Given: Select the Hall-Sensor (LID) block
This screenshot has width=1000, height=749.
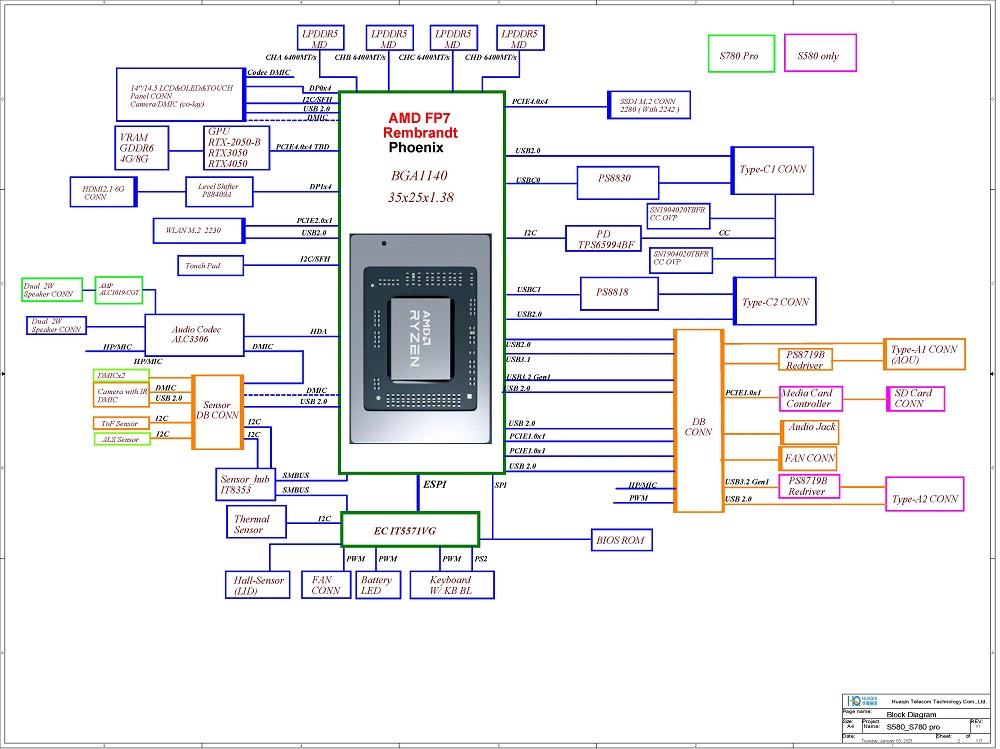Looking at the screenshot, I should [x=259, y=585].
